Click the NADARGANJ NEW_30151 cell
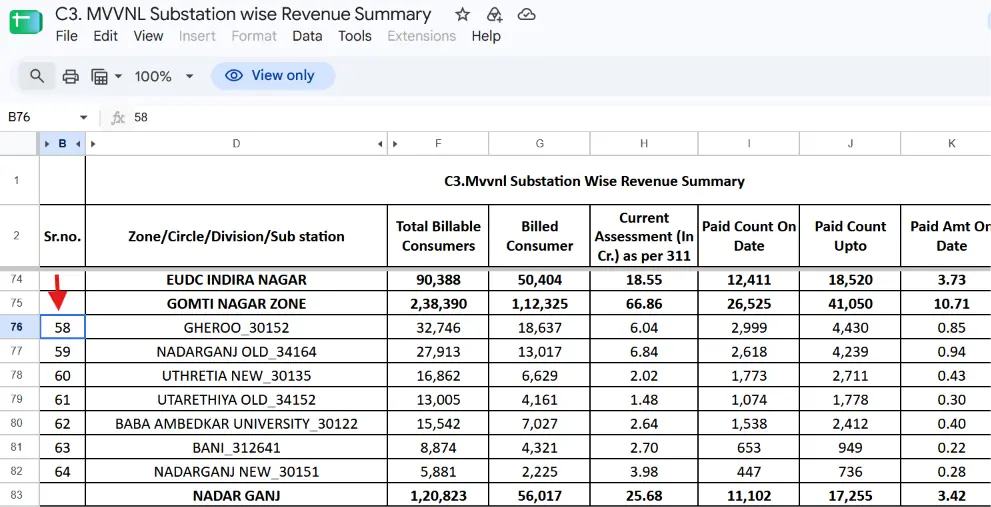This screenshot has width=991, height=507. [236, 472]
